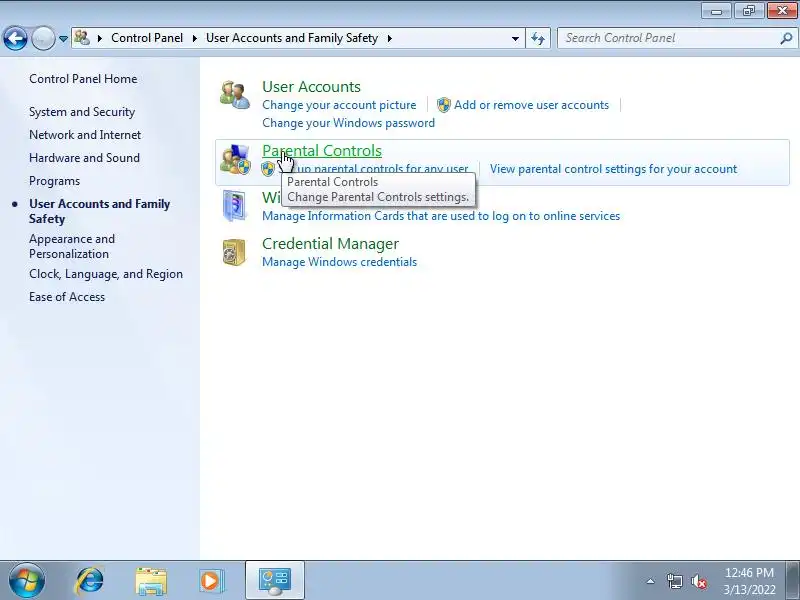Open the address bar history dropdown

tap(515, 38)
